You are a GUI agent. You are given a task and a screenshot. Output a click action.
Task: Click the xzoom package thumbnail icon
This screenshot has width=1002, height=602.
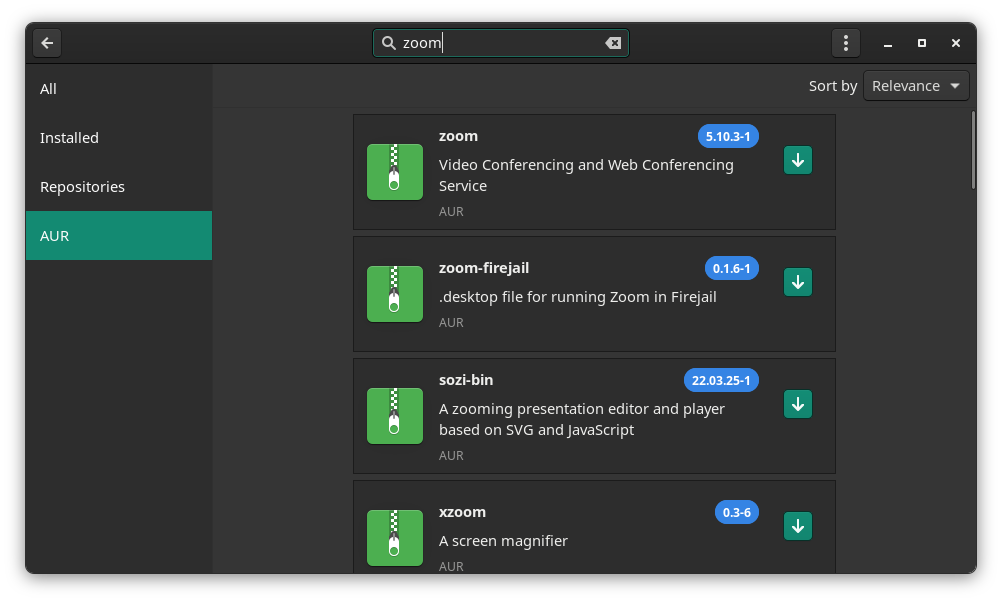[x=394, y=537]
